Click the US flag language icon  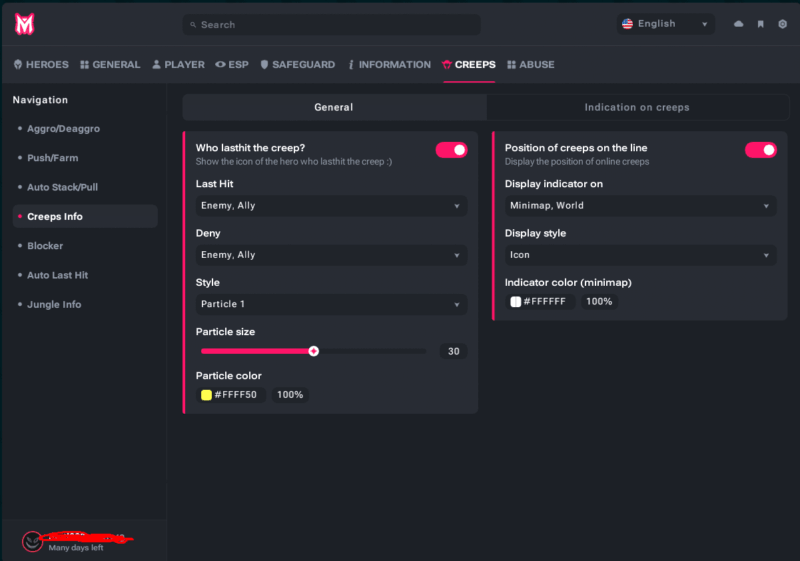pos(627,24)
